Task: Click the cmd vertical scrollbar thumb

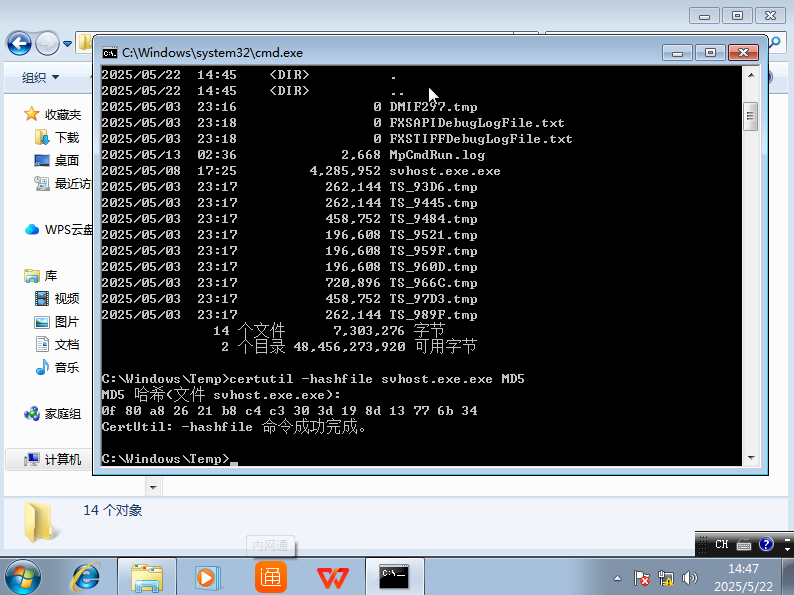Action: [751, 116]
